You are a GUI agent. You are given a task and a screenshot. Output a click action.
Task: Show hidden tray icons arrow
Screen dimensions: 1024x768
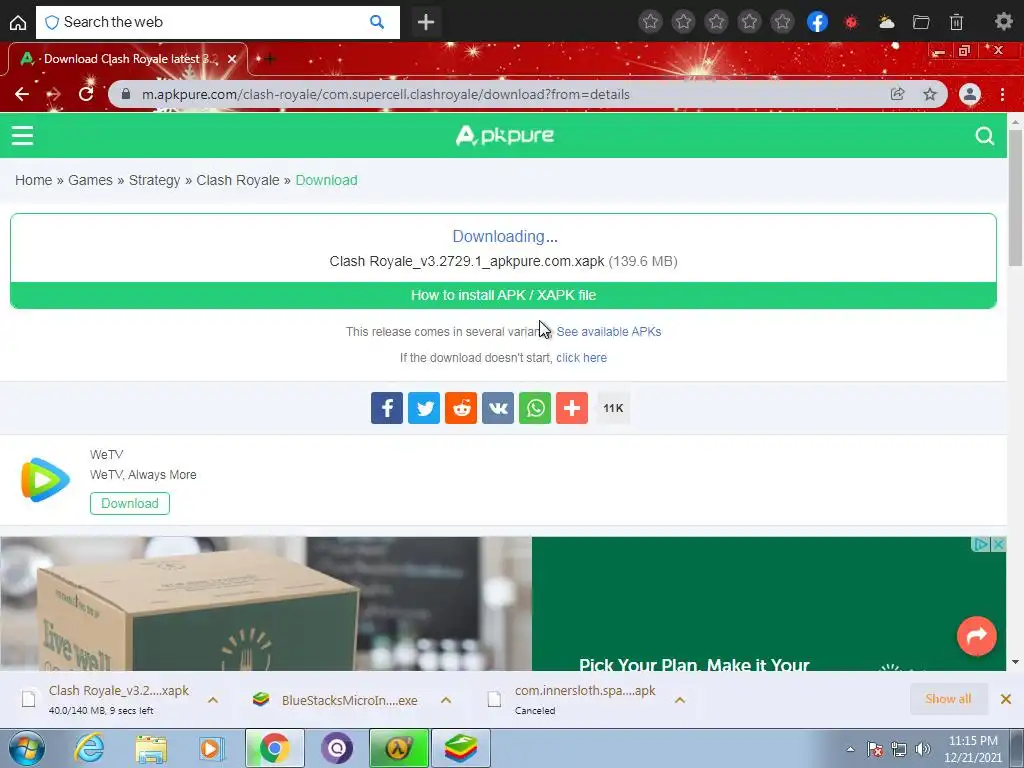pos(850,749)
